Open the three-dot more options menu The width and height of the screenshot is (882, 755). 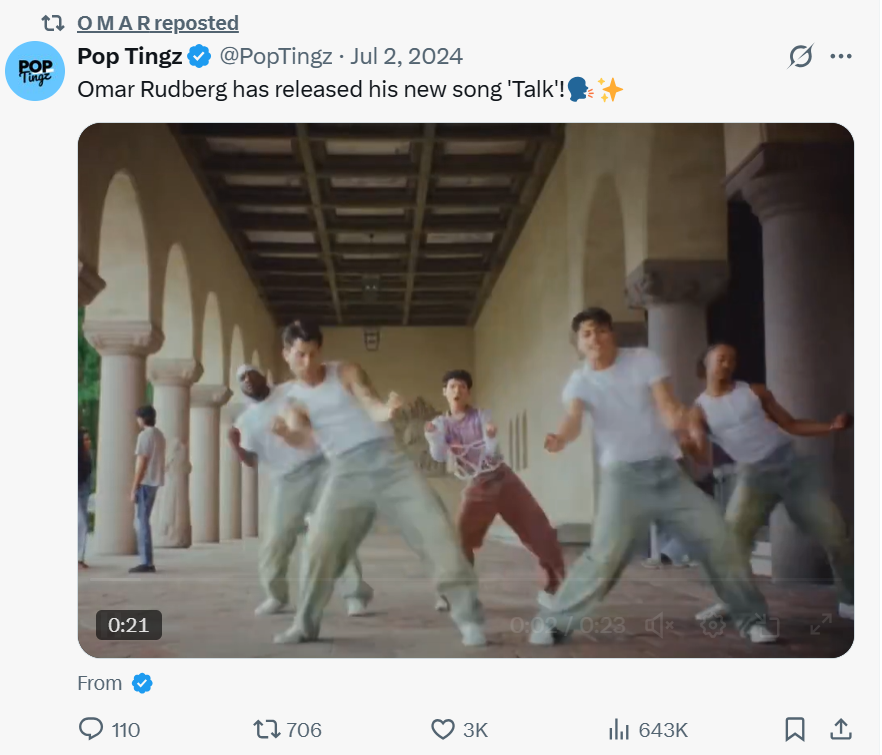point(841,56)
